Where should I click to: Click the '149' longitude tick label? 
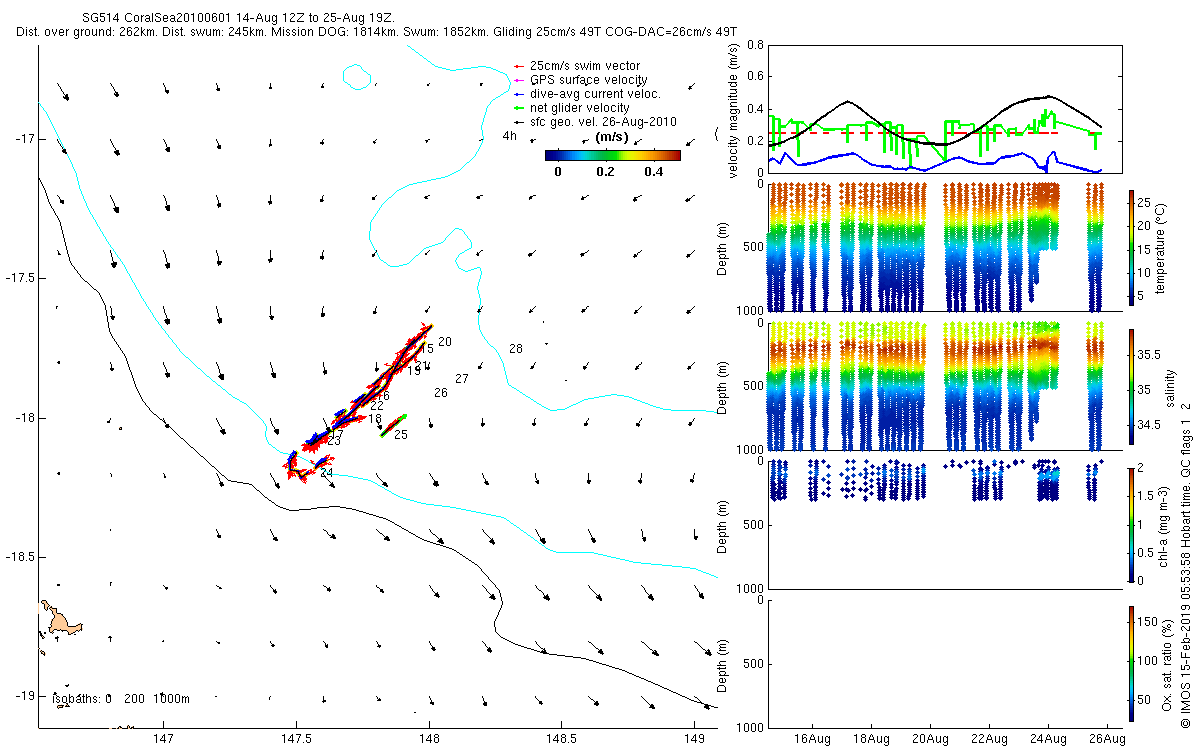(x=696, y=738)
